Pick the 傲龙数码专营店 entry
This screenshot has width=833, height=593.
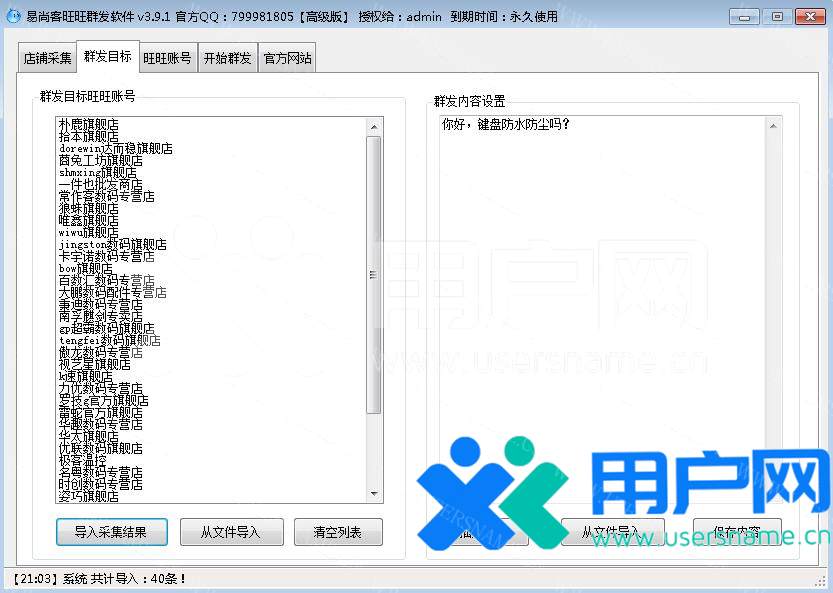[100, 352]
